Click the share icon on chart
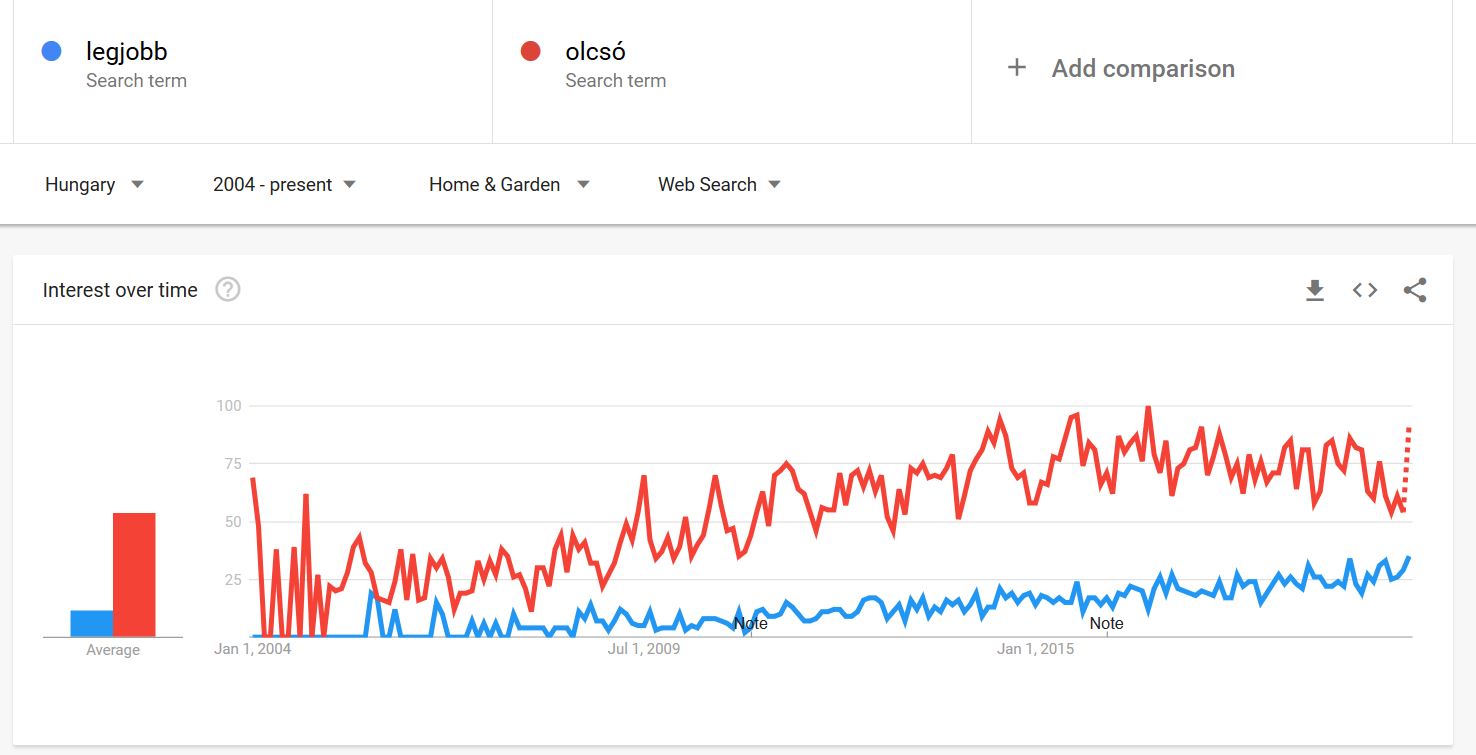 click(x=1415, y=290)
